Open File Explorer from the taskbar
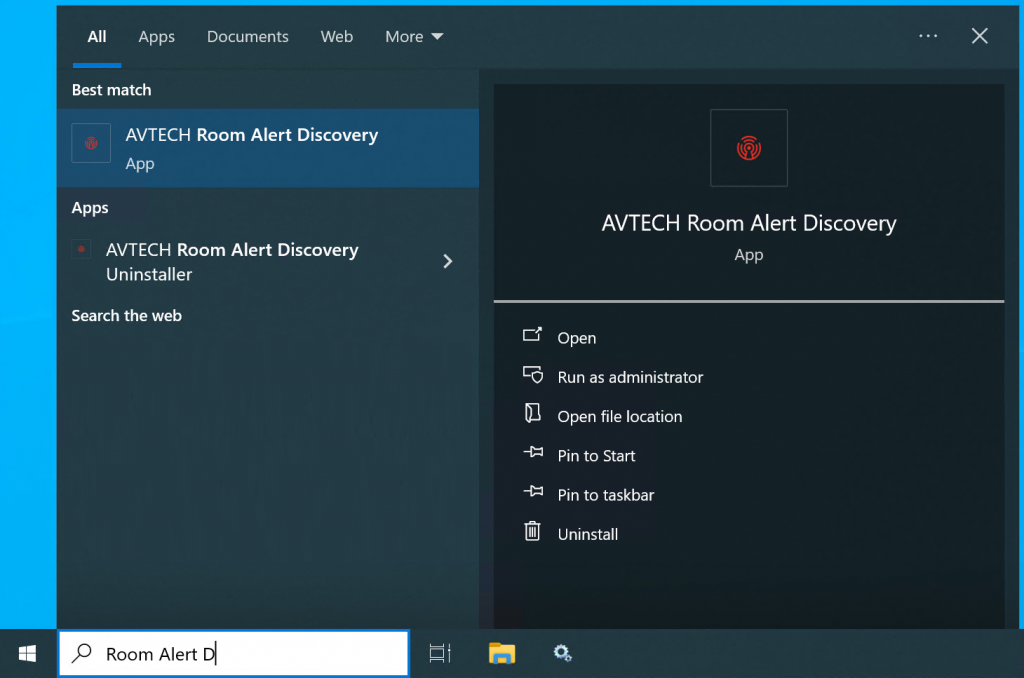Screen dimensions: 1024x678 tap(501, 653)
